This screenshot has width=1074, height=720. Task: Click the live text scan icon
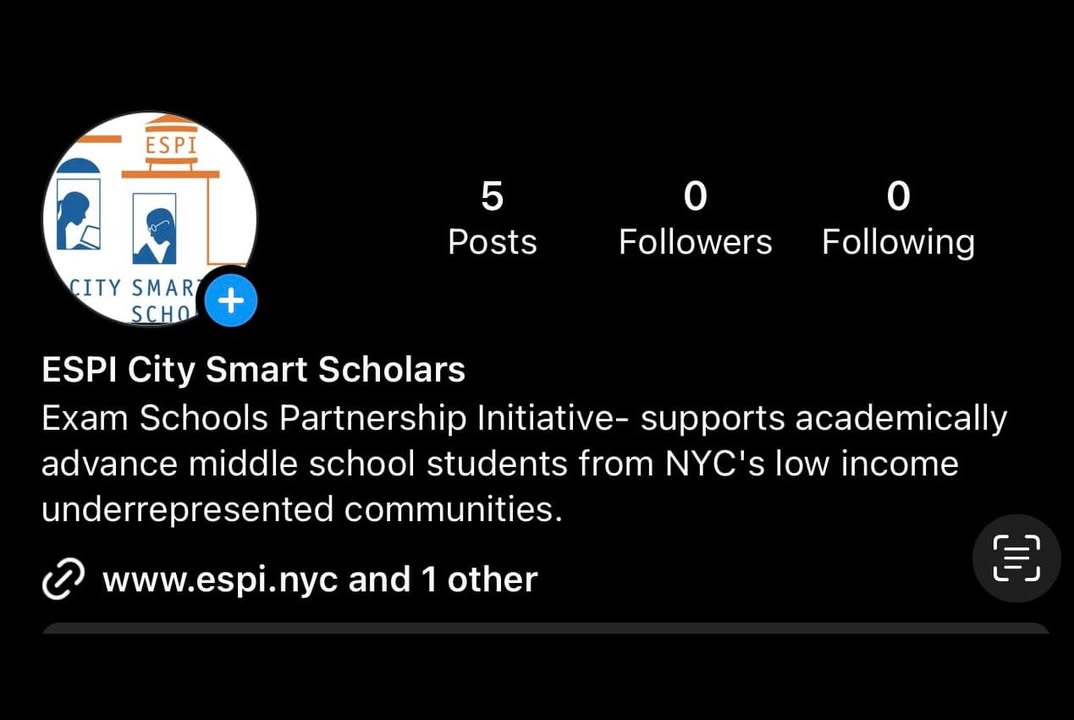pyautogui.click(x=1016, y=558)
